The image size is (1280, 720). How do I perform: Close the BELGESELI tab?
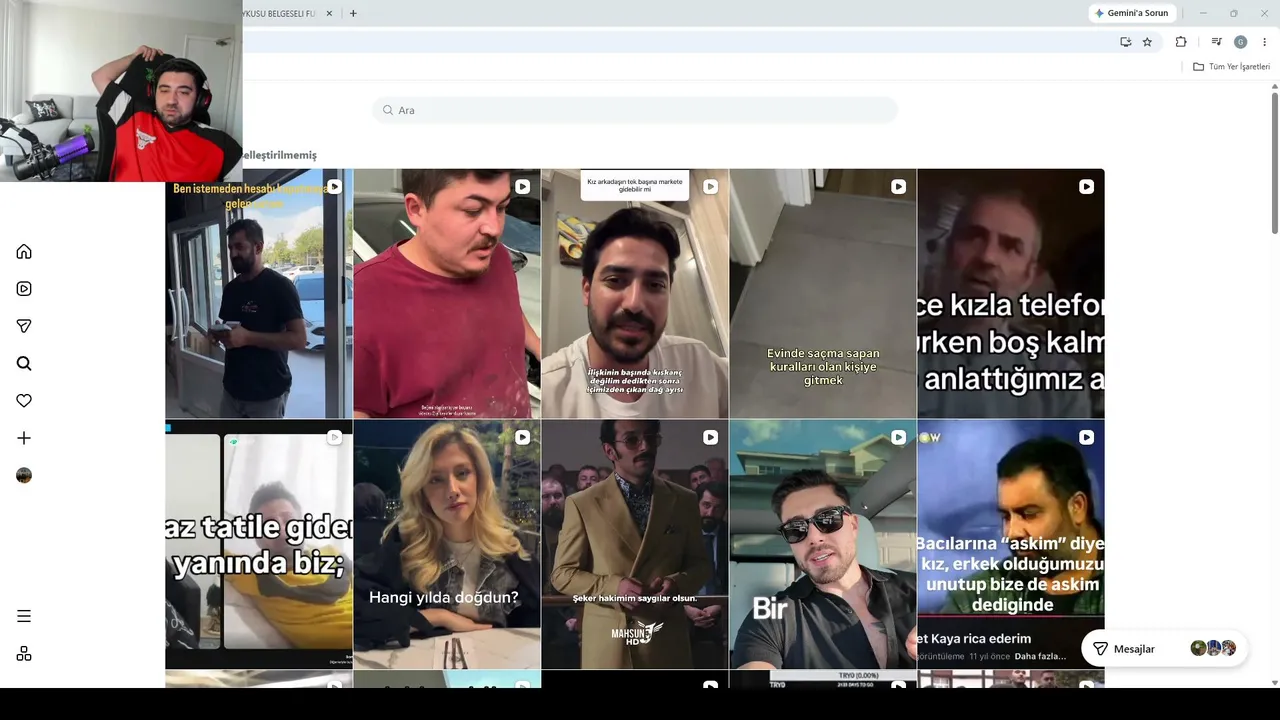[329, 14]
